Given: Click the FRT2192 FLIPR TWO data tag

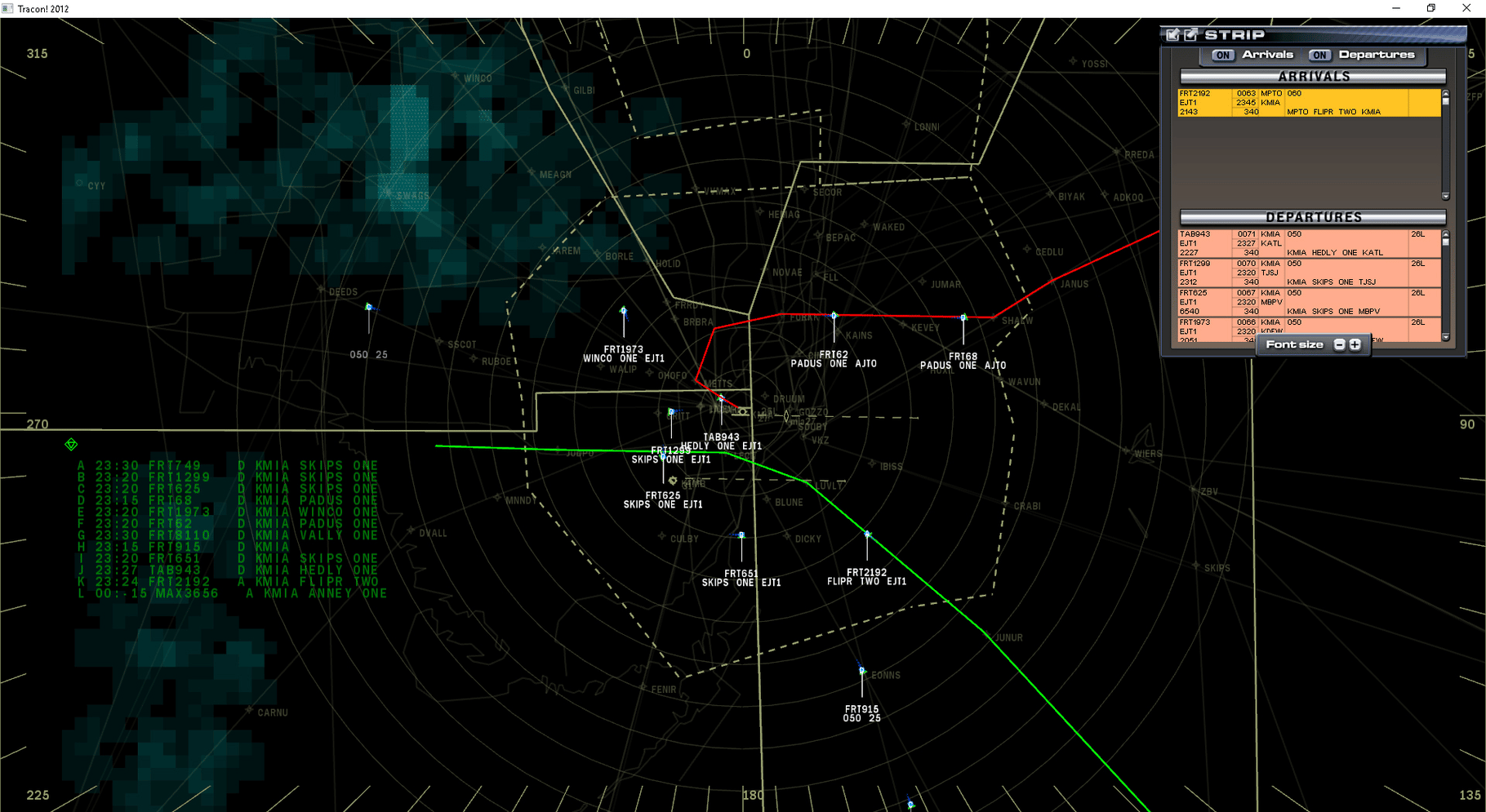Looking at the screenshot, I should [x=866, y=577].
